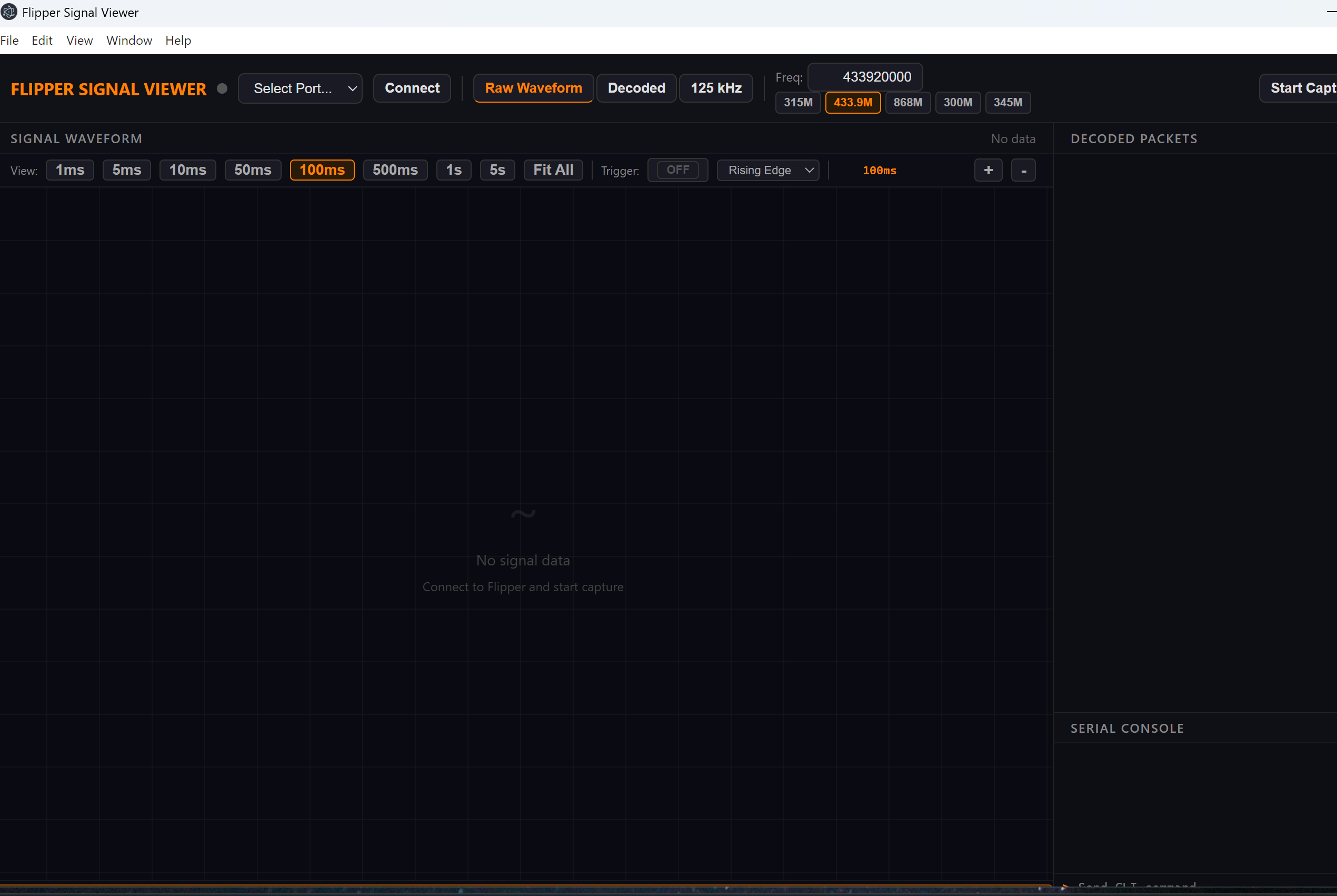Open the File menu
Screen dimensions: 1337x896
(9, 41)
